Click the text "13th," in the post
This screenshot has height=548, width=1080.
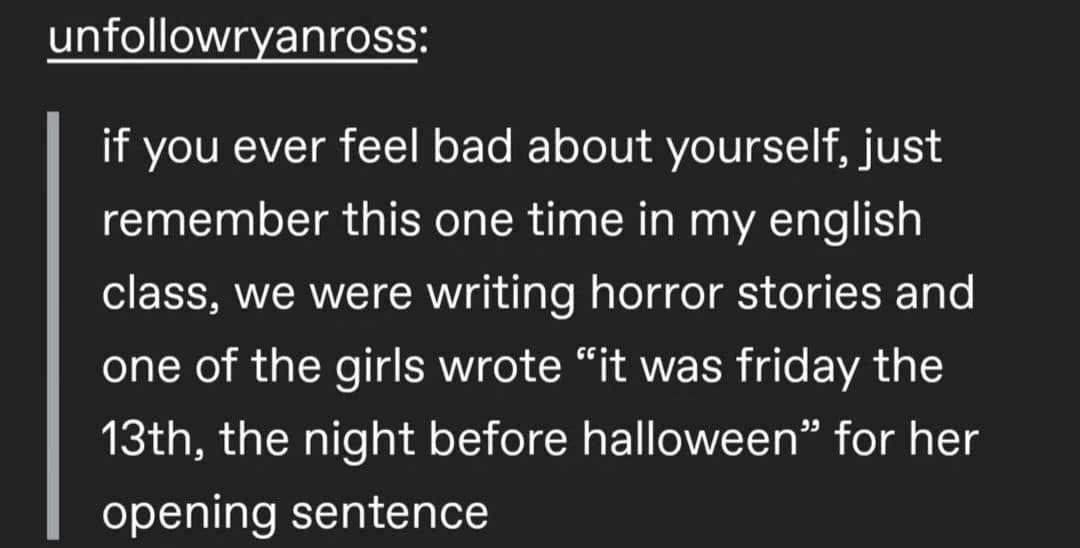pyautogui.click(x=148, y=440)
